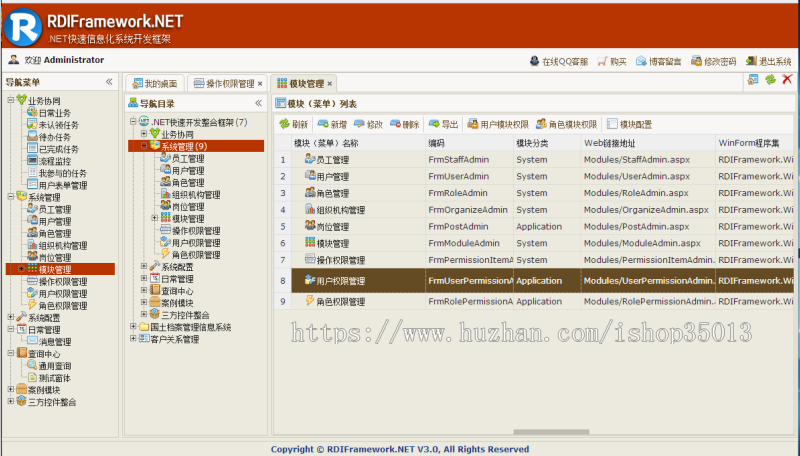Collapse 查询中心 in left navigation menu

tap(11, 353)
